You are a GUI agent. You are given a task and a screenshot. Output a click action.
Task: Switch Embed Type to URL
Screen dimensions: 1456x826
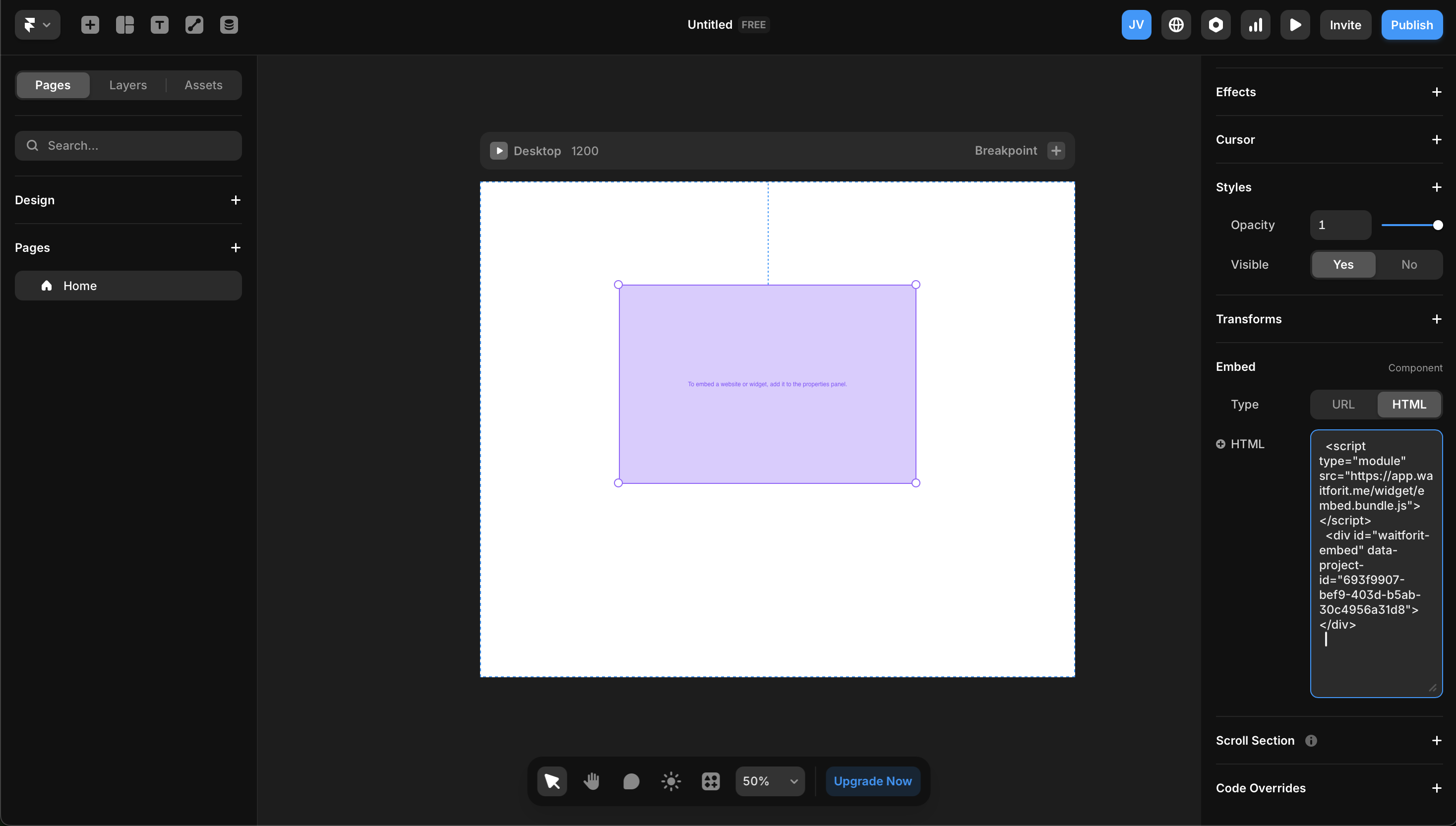1343,404
